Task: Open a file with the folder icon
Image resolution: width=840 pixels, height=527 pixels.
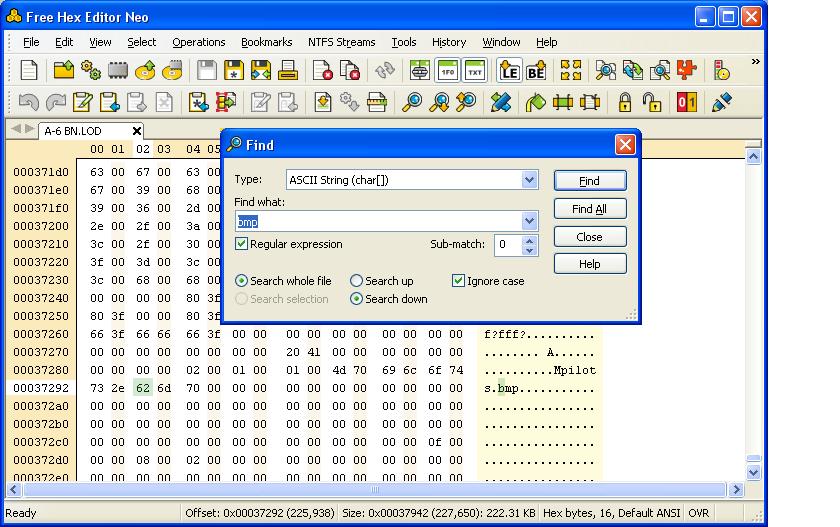Action: pos(64,70)
